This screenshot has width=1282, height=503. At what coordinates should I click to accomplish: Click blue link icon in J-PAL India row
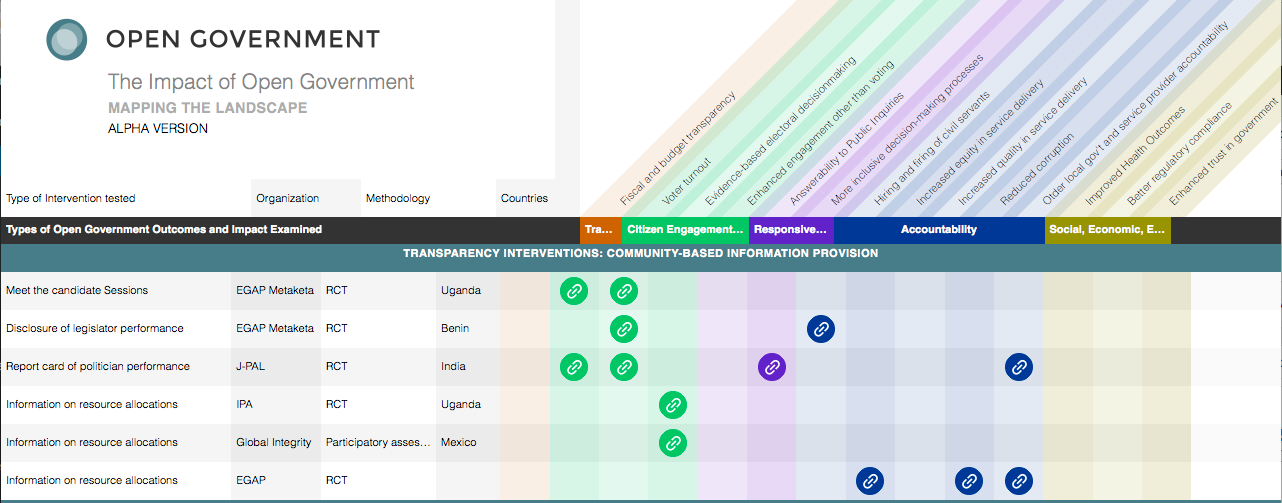(x=1019, y=367)
